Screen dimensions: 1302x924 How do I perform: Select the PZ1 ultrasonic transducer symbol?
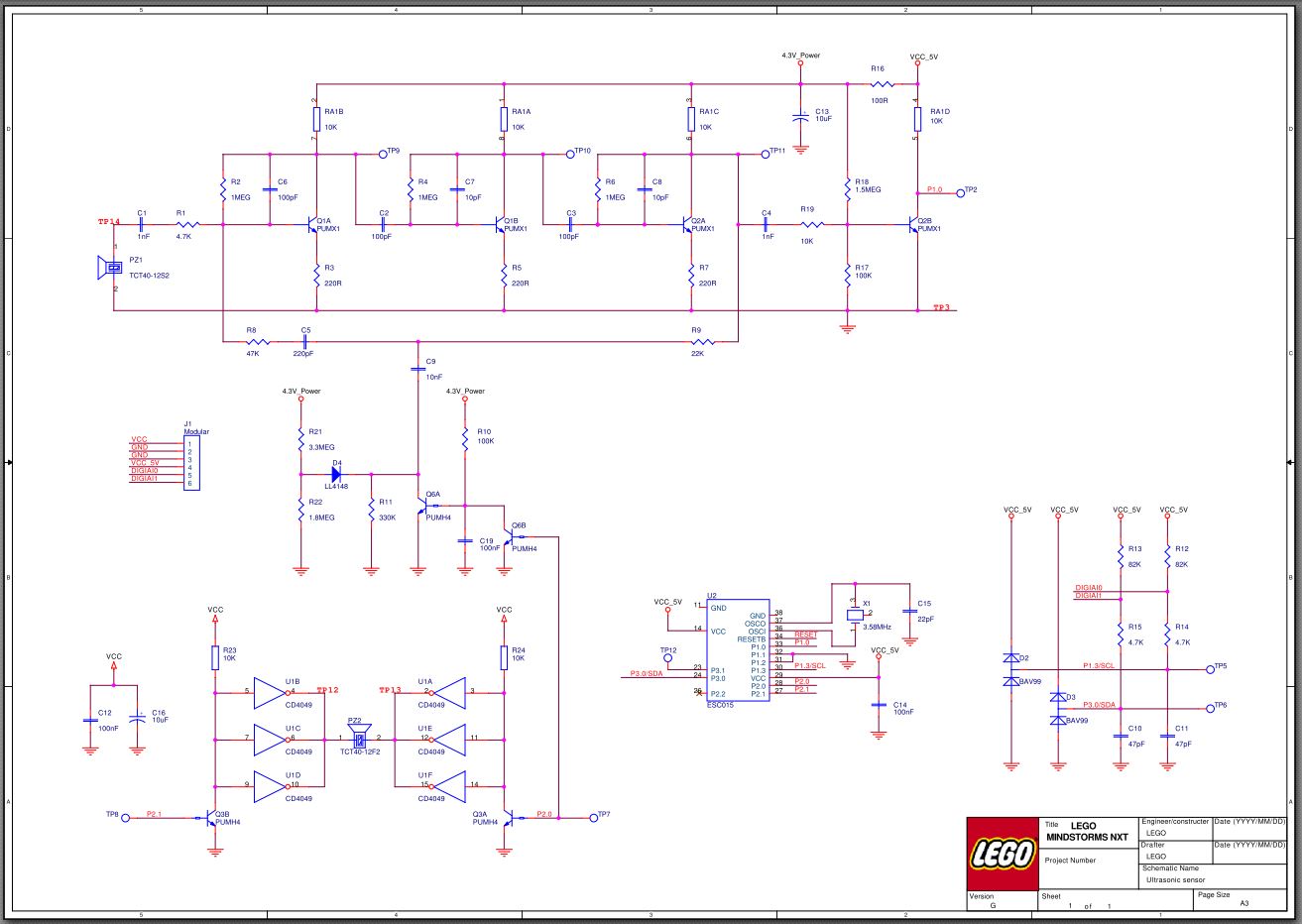coord(111,268)
